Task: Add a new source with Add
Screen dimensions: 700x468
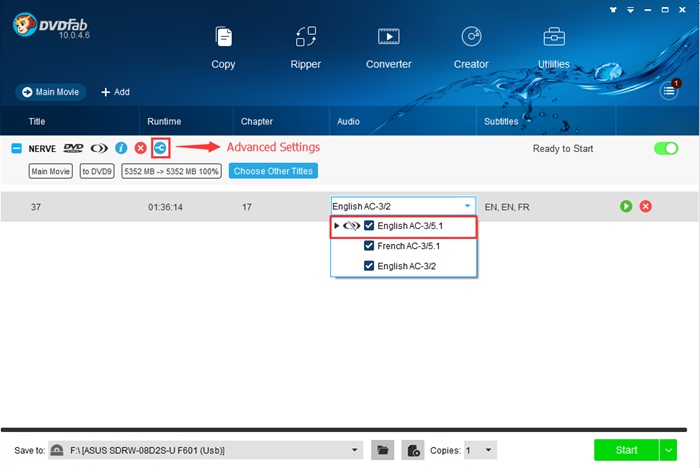Action: pos(115,92)
